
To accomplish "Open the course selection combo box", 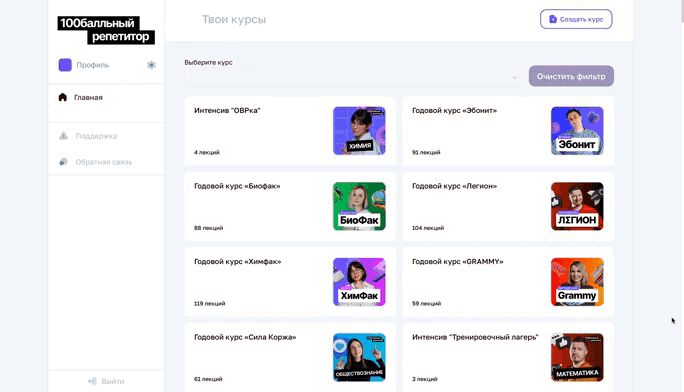I will click(352, 78).
